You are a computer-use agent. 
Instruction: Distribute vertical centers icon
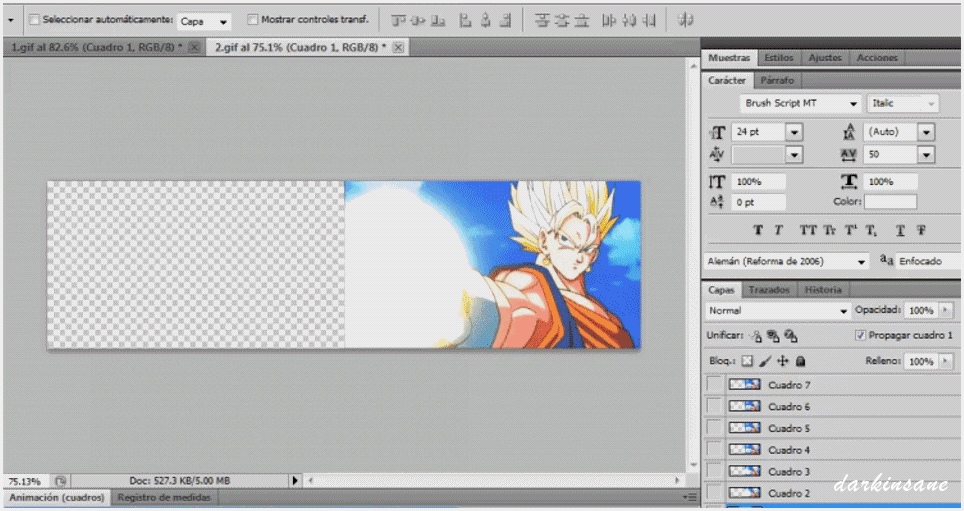(x=561, y=20)
